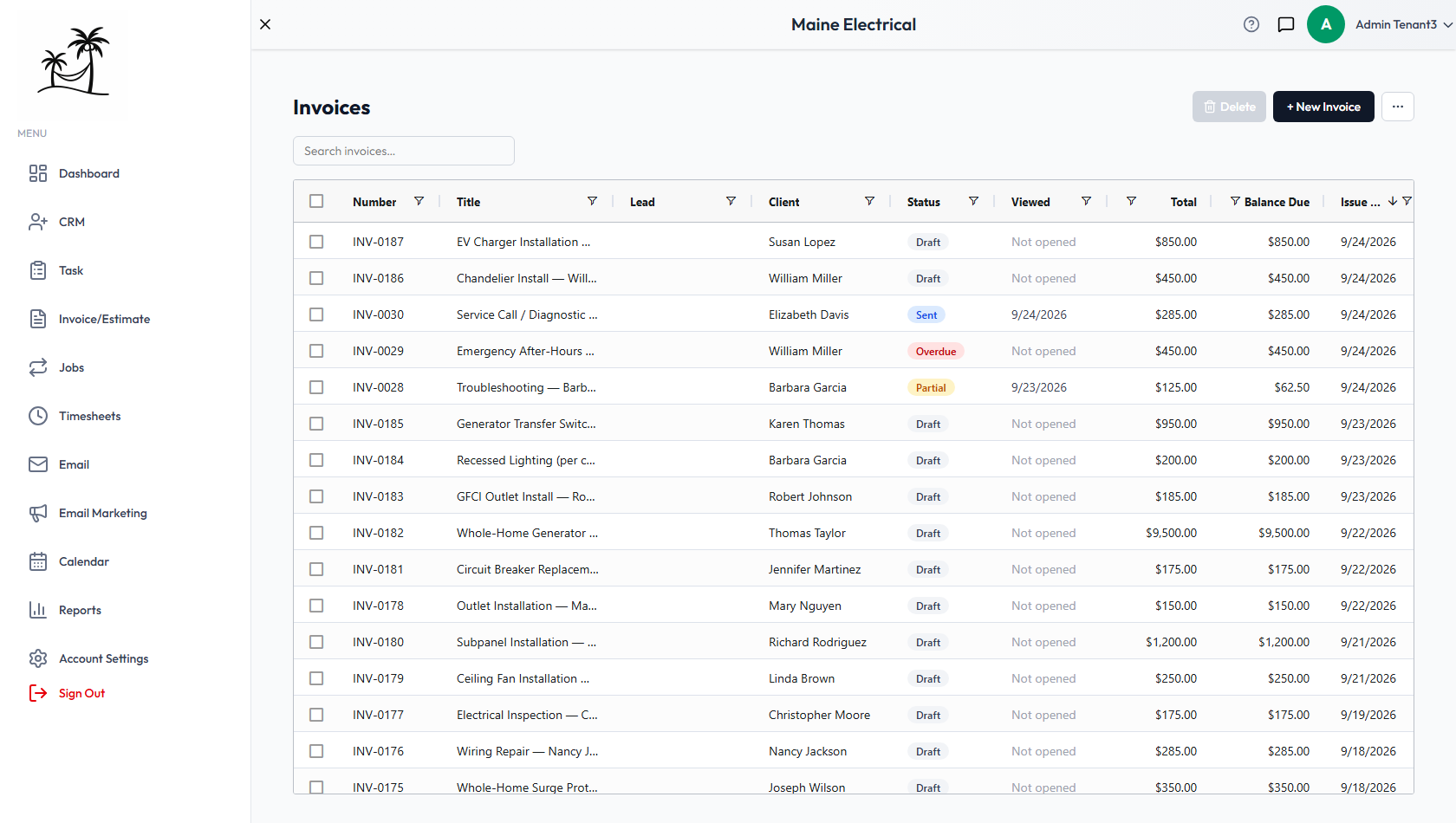Click the New Invoice button
This screenshot has height=823, width=1456.
[1323, 107]
